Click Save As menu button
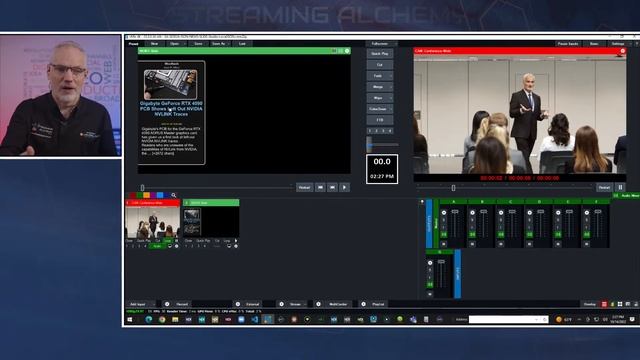The width and height of the screenshot is (640, 360). click(218, 44)
